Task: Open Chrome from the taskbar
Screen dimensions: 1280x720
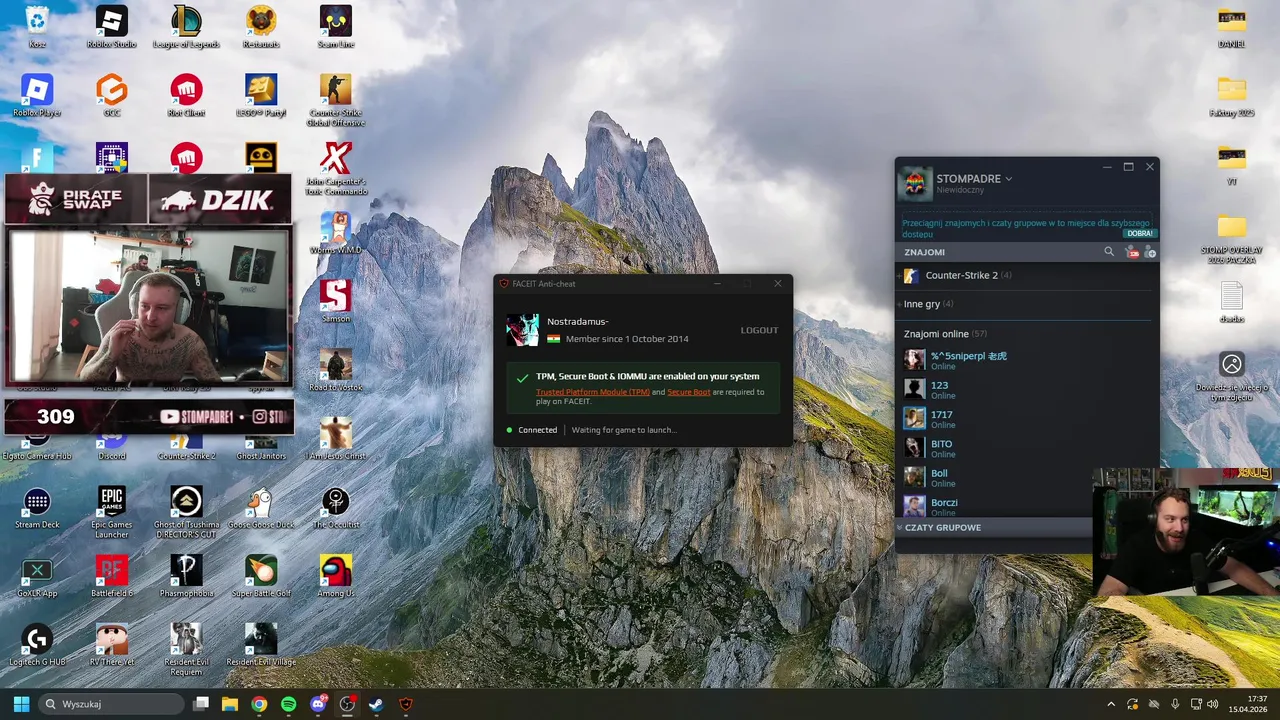Action: (259, 704)
